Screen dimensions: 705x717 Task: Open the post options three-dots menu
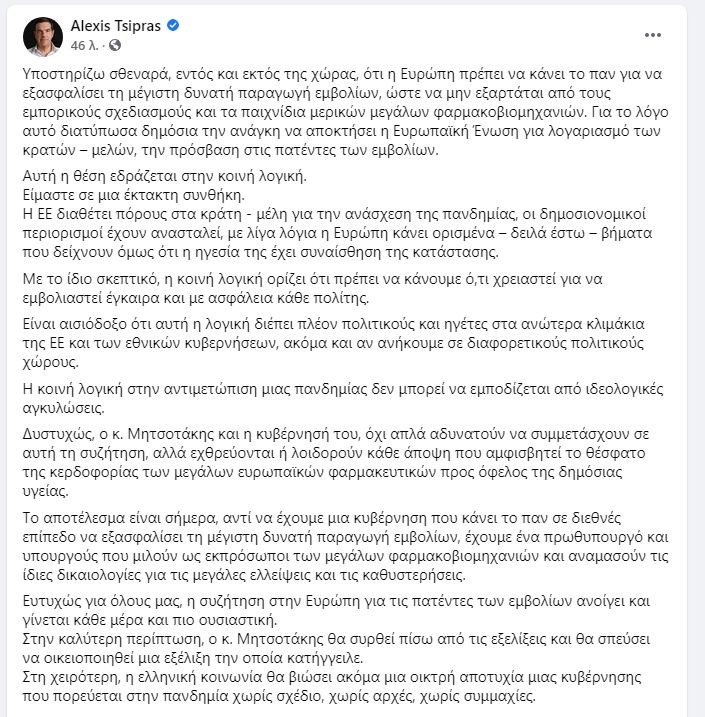click(x=653, y=35)
